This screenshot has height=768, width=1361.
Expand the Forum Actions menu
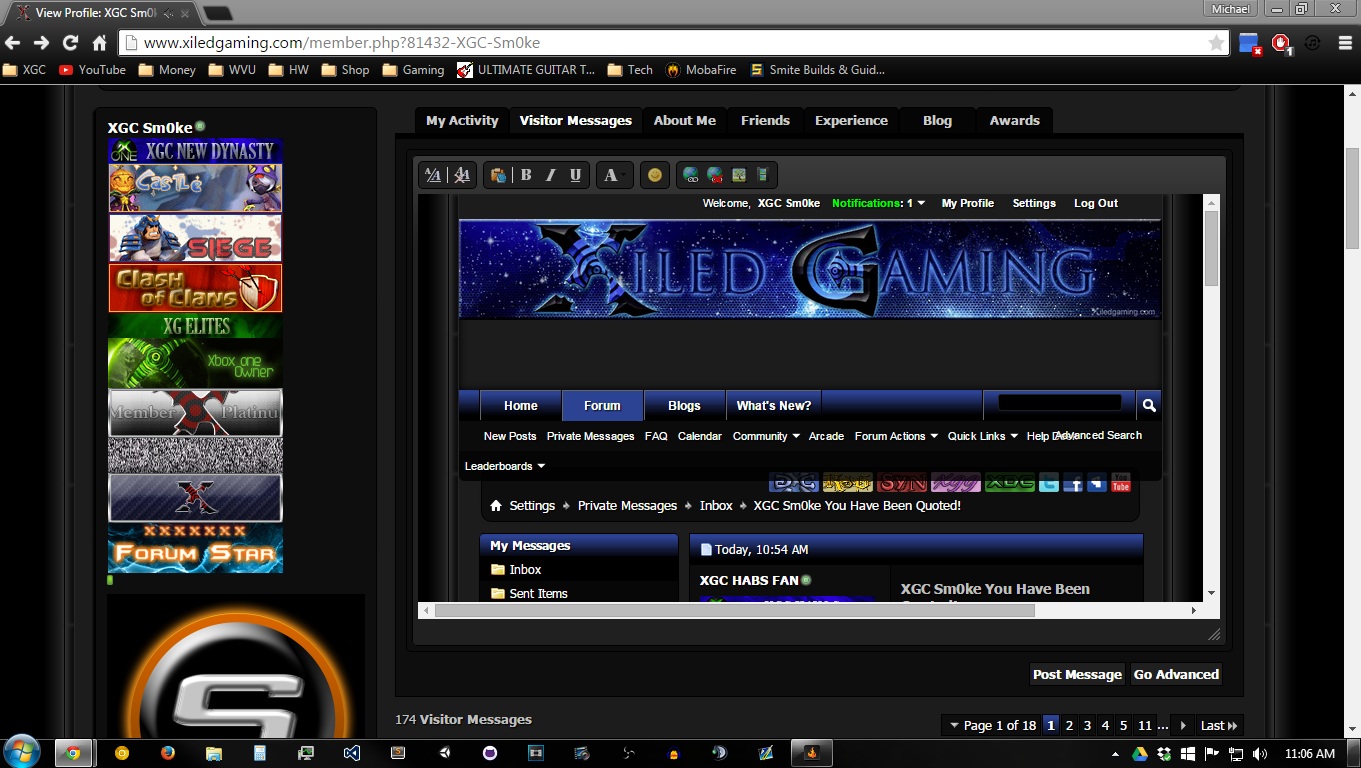(896, 436)
